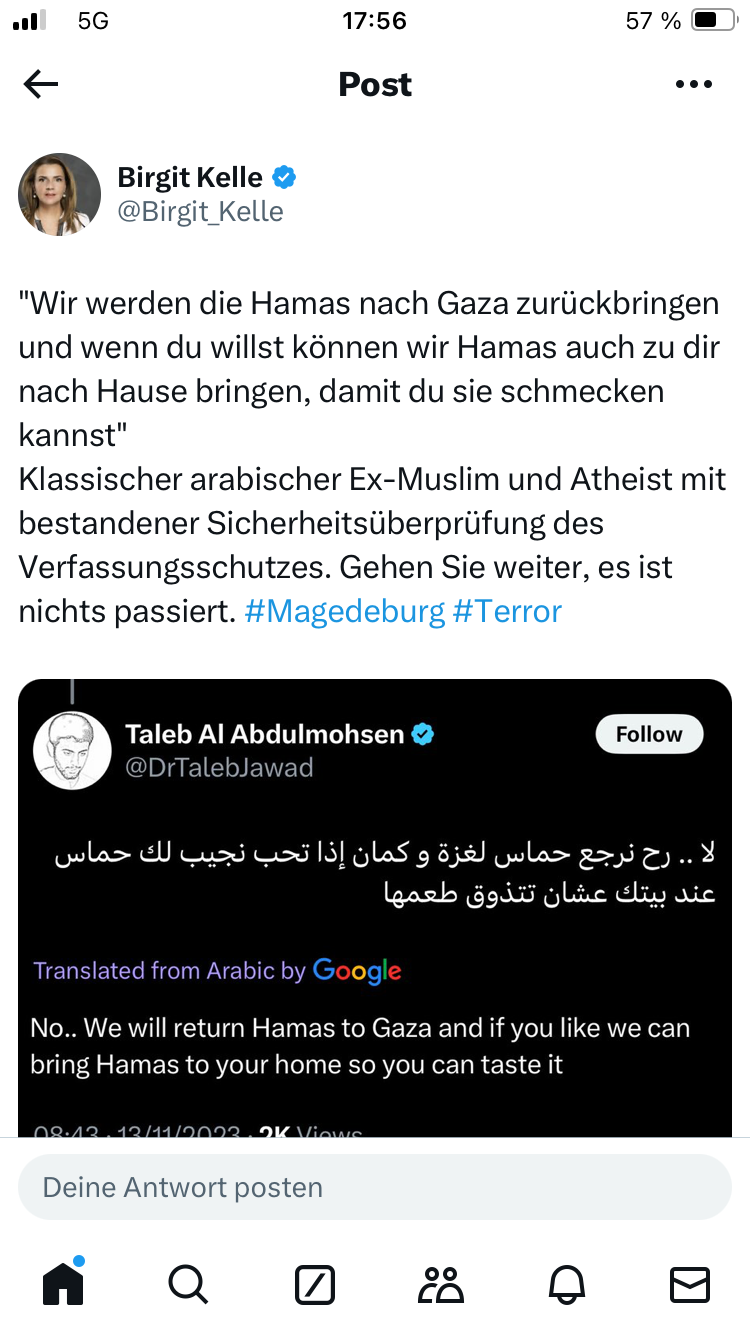Tap the Google translation logo
Image resolution: width=750 pixels, height=1334 pixels.
pos(357,971)
